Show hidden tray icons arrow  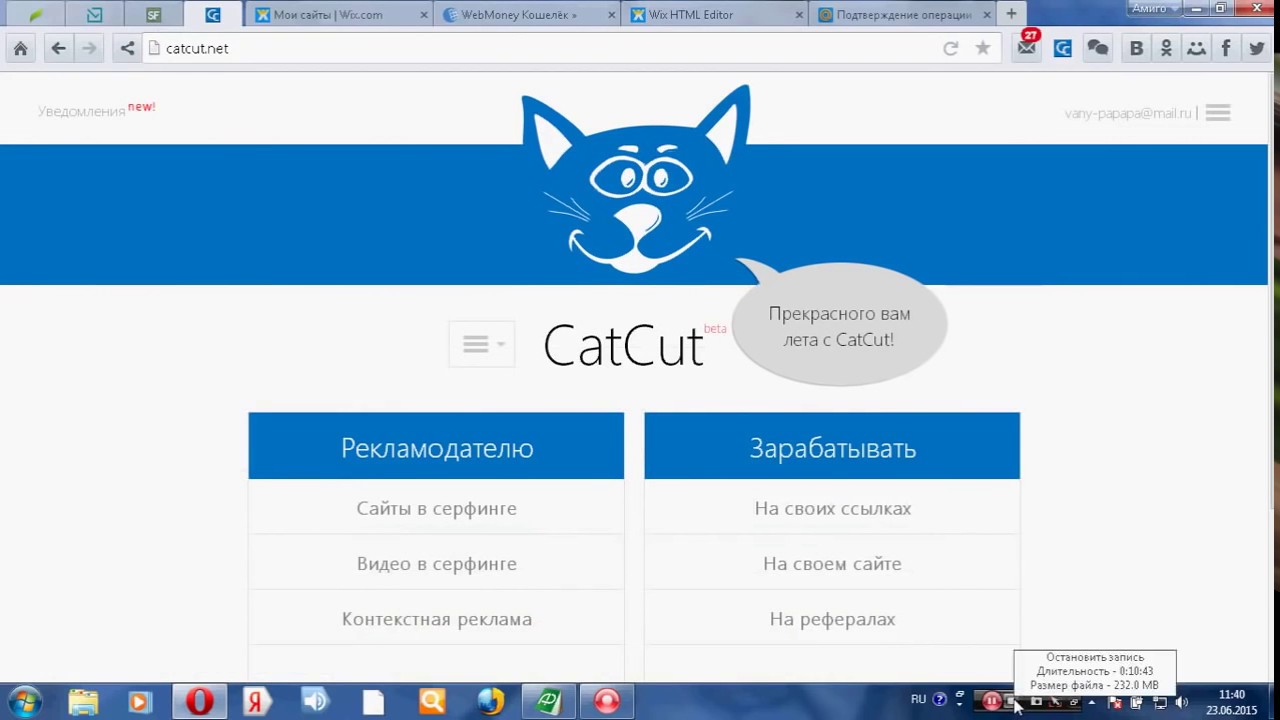pyautogui.click(x=1092, y=702)
